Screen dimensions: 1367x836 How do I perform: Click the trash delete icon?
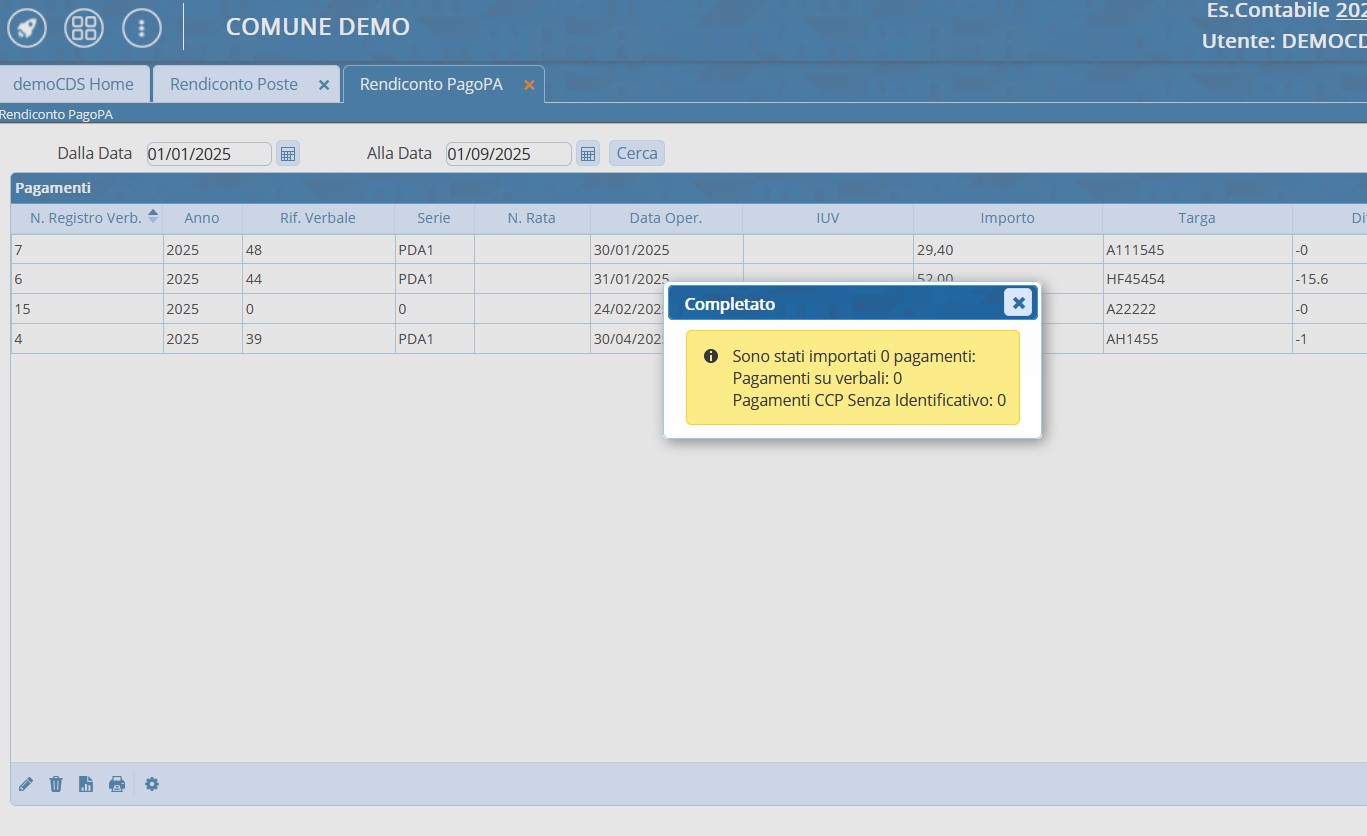[x=56, y=784]
